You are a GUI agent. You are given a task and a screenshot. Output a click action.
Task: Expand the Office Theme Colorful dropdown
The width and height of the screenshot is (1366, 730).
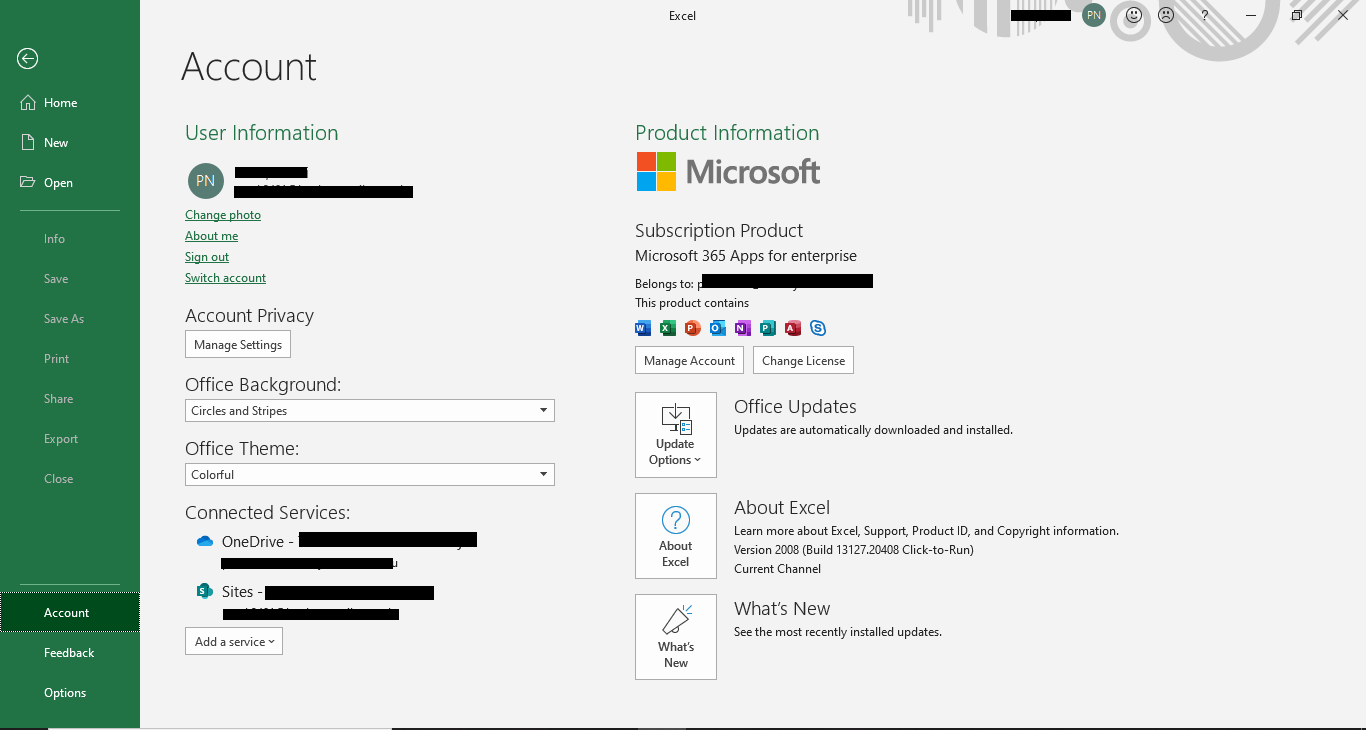point(370,475)
